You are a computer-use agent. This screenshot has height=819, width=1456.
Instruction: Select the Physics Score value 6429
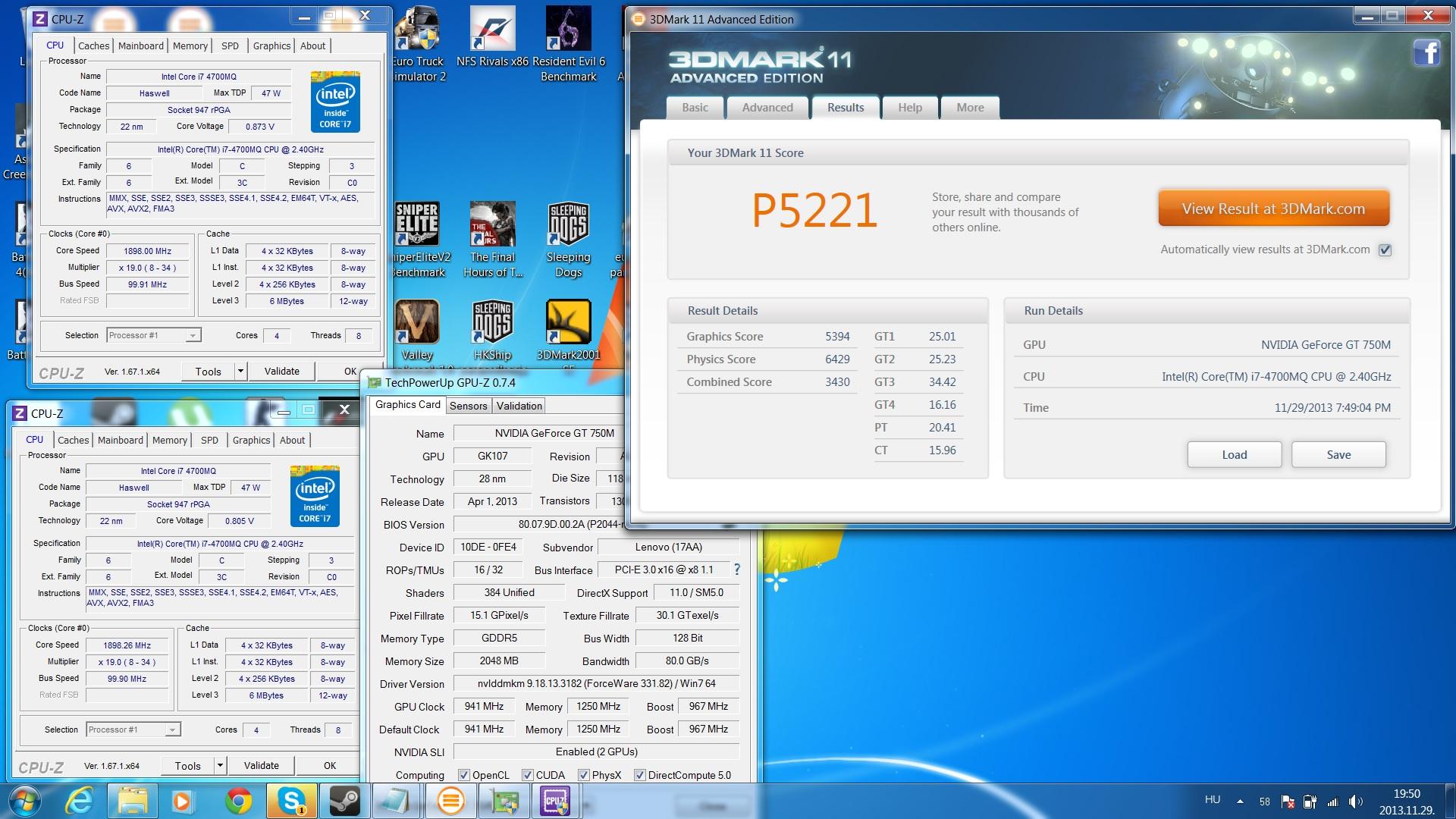click(837, 359)
